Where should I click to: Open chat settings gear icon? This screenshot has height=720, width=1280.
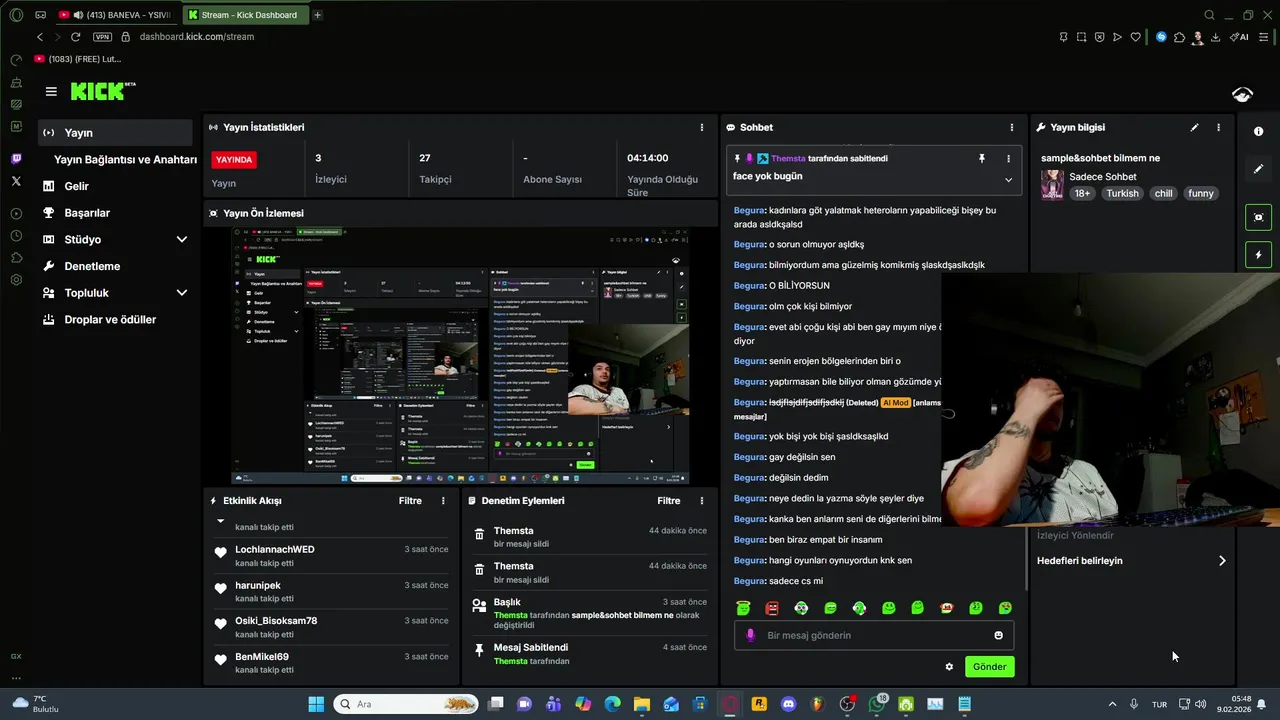pos(949,667)
